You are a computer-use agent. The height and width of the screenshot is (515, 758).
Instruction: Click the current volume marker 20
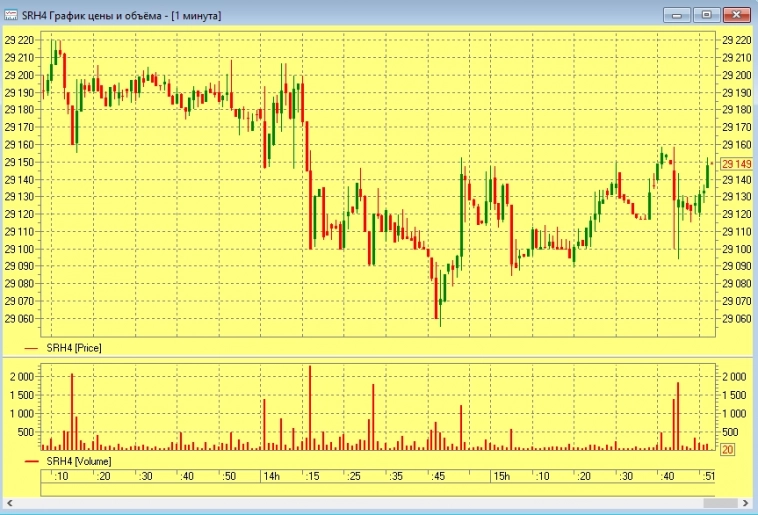(x=727, y=450)
